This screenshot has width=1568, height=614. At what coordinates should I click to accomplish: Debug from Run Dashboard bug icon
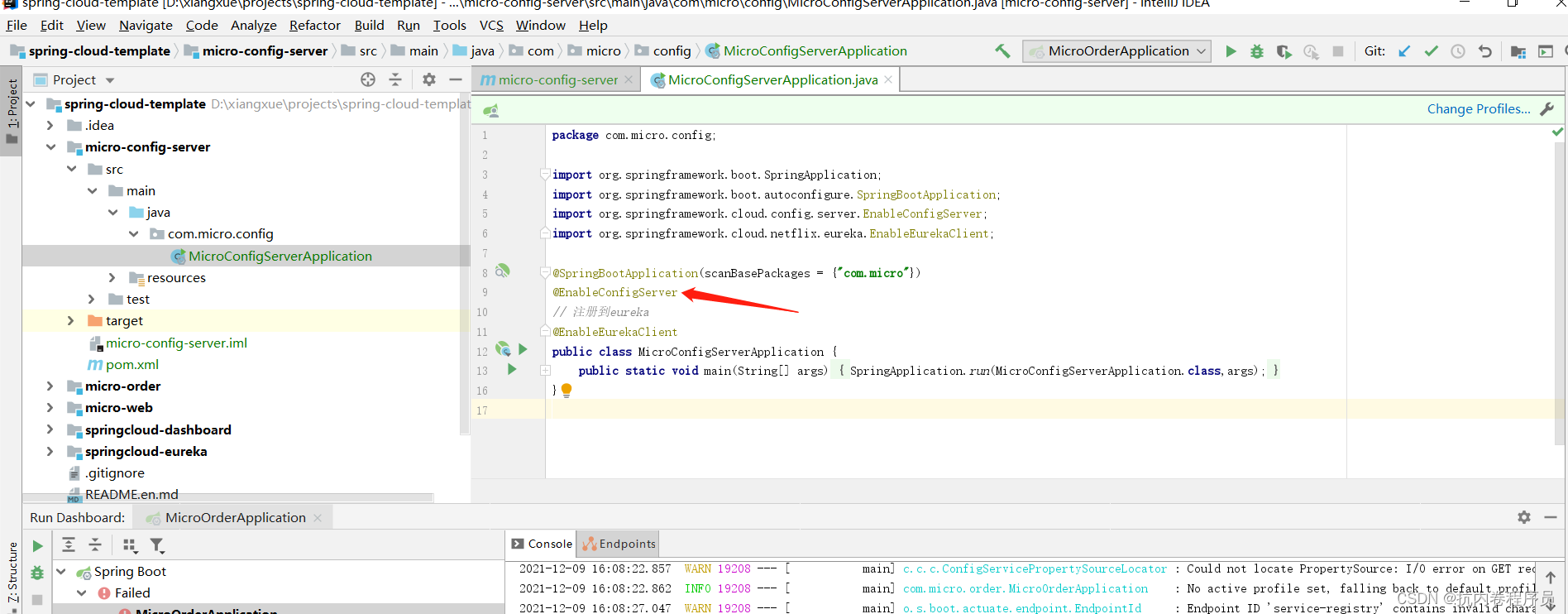click(x=37, y=573)
